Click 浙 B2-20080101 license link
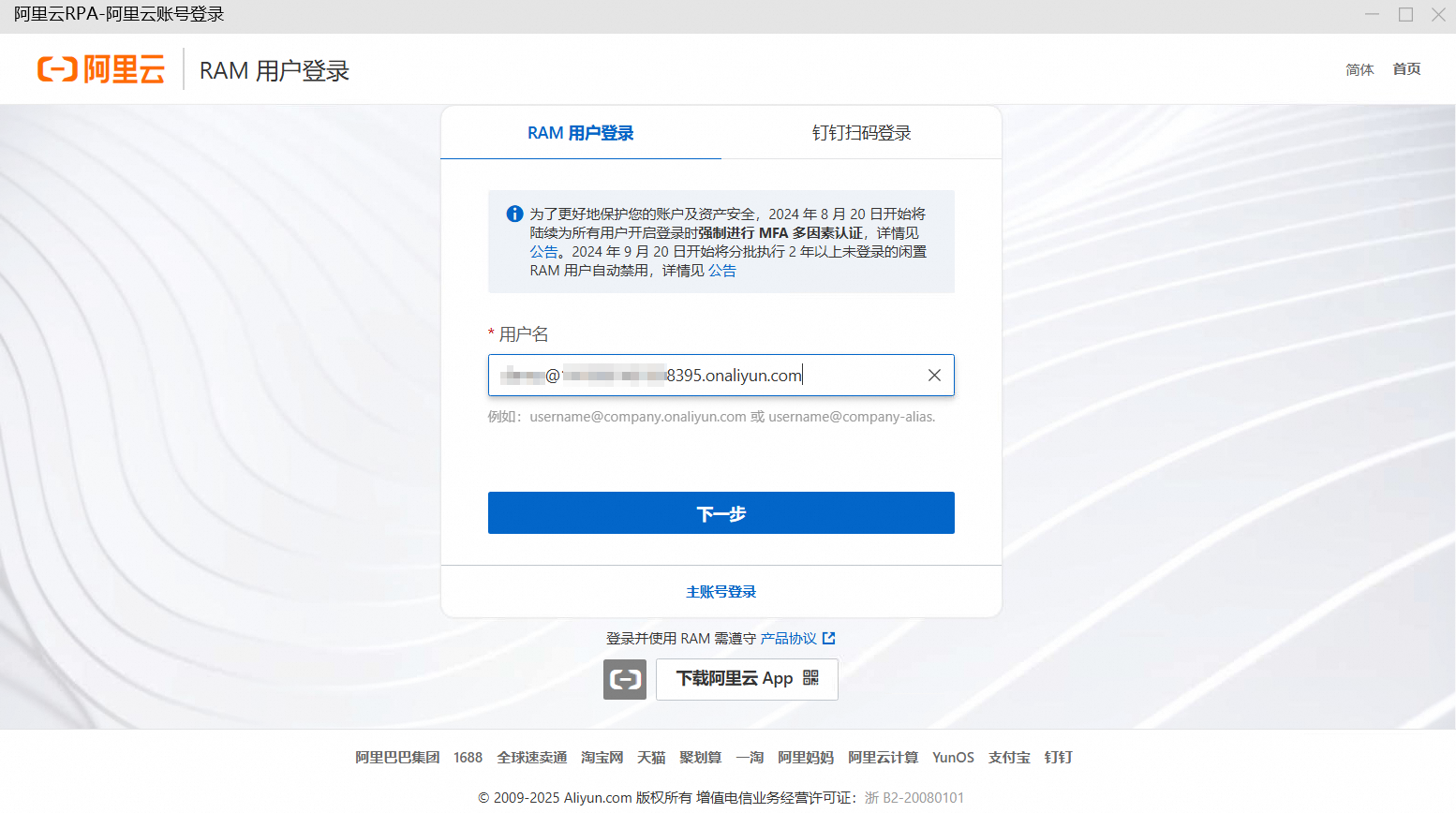Viewport: 1456px width, 813px height. pyautogui.click(x=914, y=797)
